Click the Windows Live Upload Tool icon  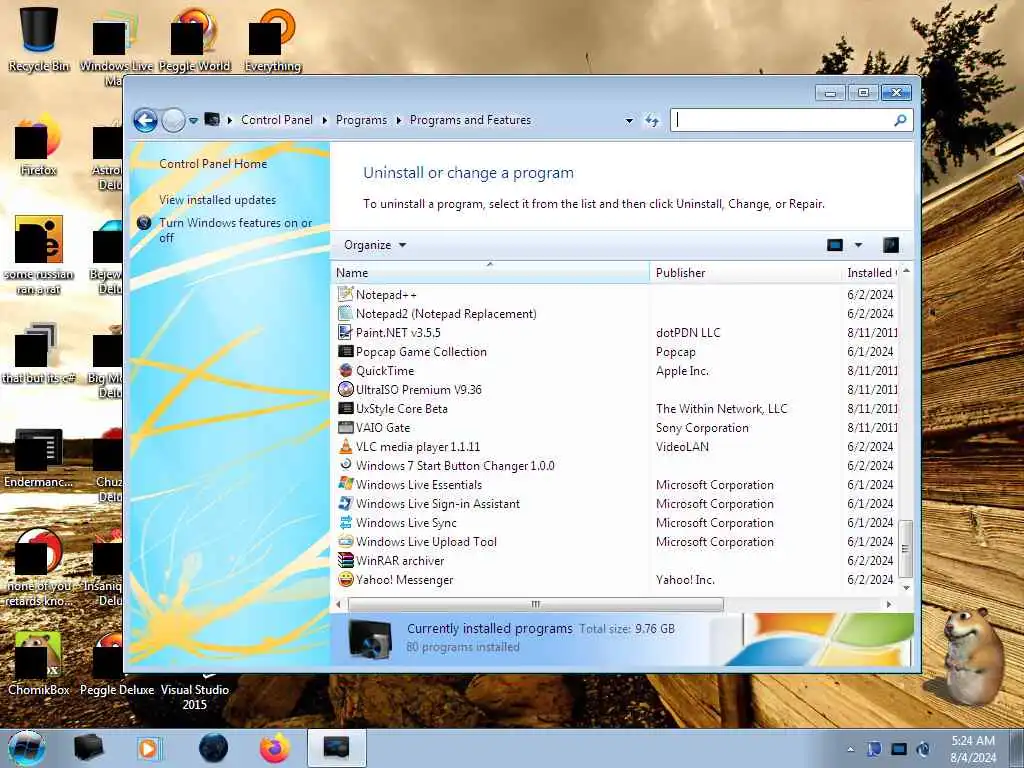tap(345, 541)
